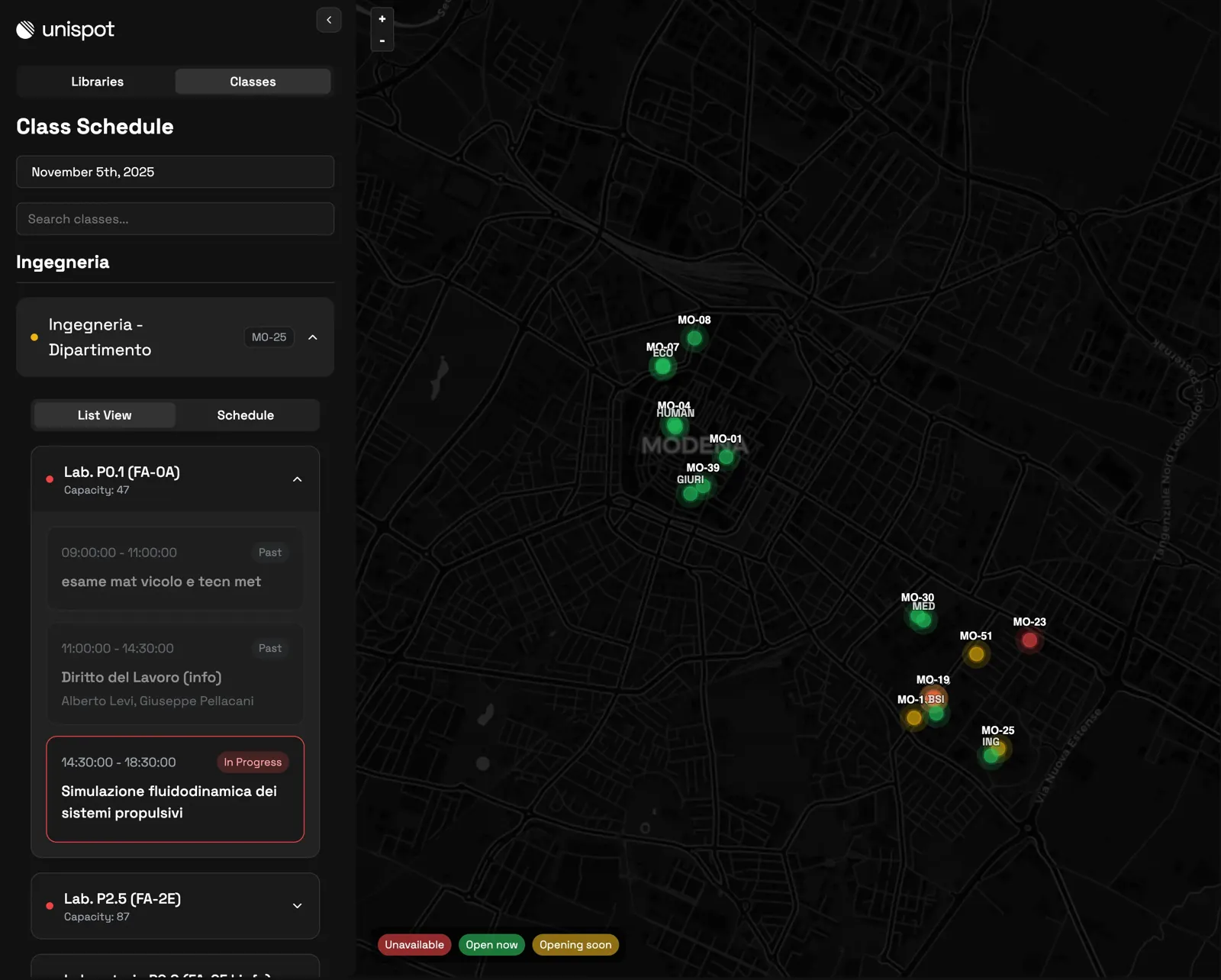The height and width of the screenshot is (980, 1221).
Task: Open the date picker showing November 5th, 2025
Action: pyautogui.click(x=175, y=172)
